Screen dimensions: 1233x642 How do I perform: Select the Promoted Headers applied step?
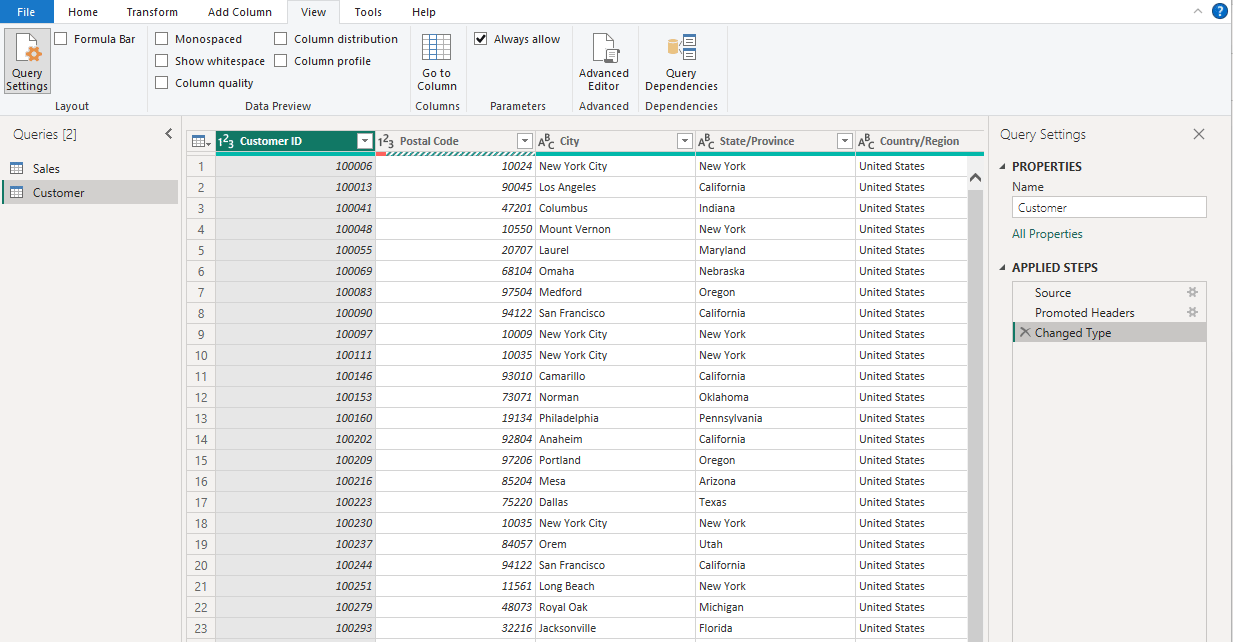tap(1109, 312)
